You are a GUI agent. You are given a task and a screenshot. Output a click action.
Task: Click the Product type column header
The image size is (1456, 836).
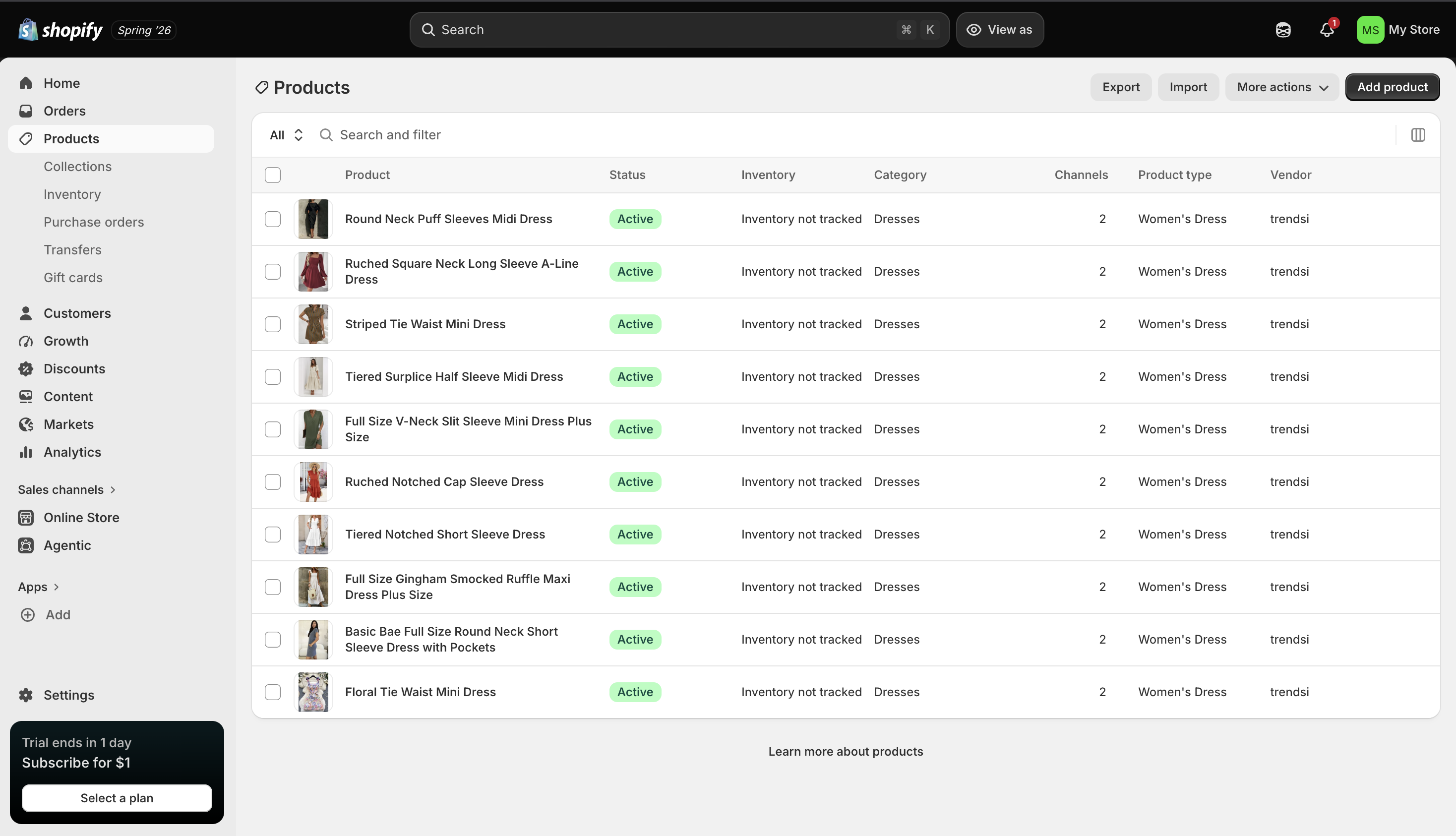[x=1175, y=175]
